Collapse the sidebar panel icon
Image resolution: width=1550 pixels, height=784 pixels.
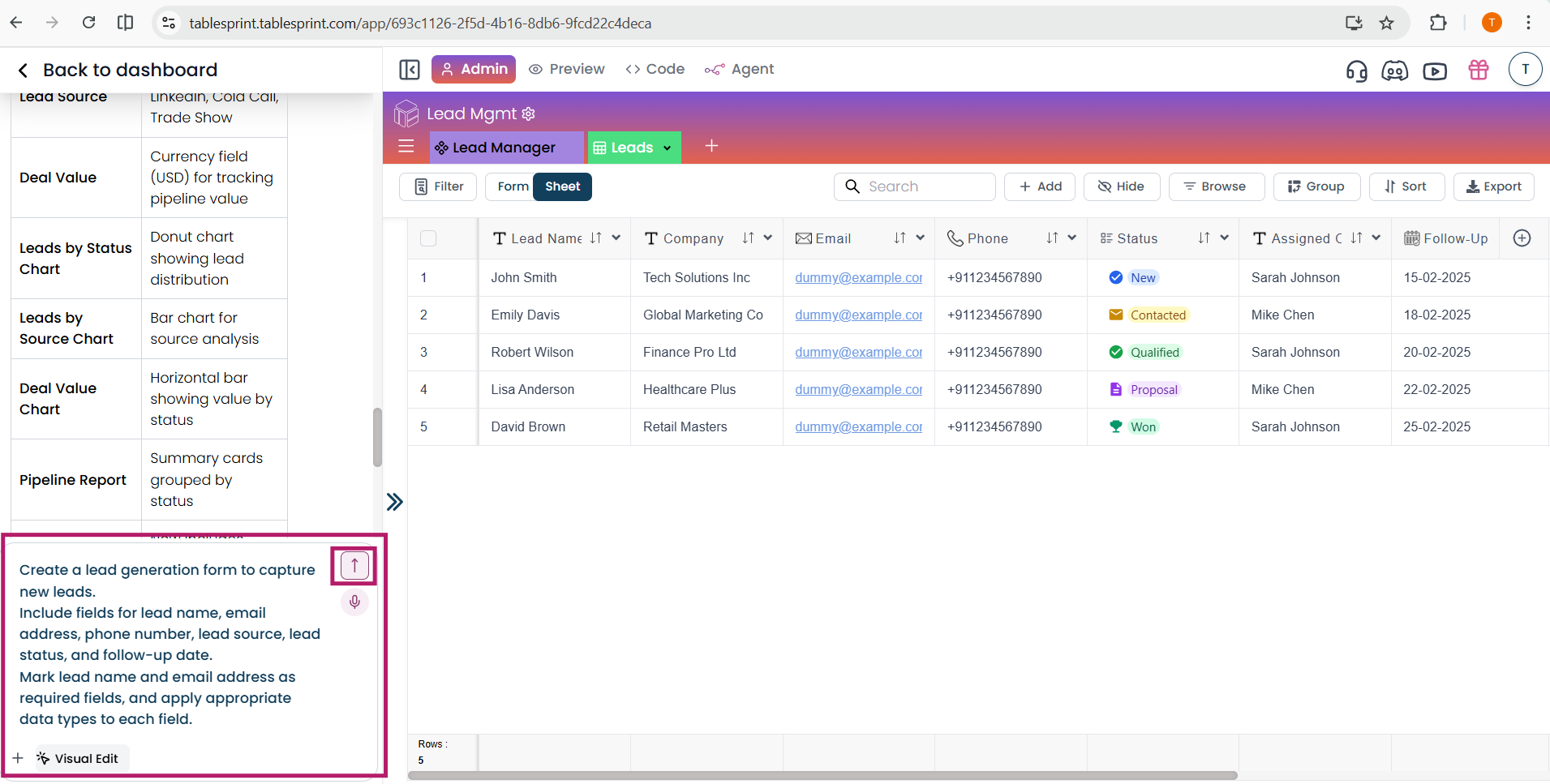pyautogui.click(x=410, y=70)
